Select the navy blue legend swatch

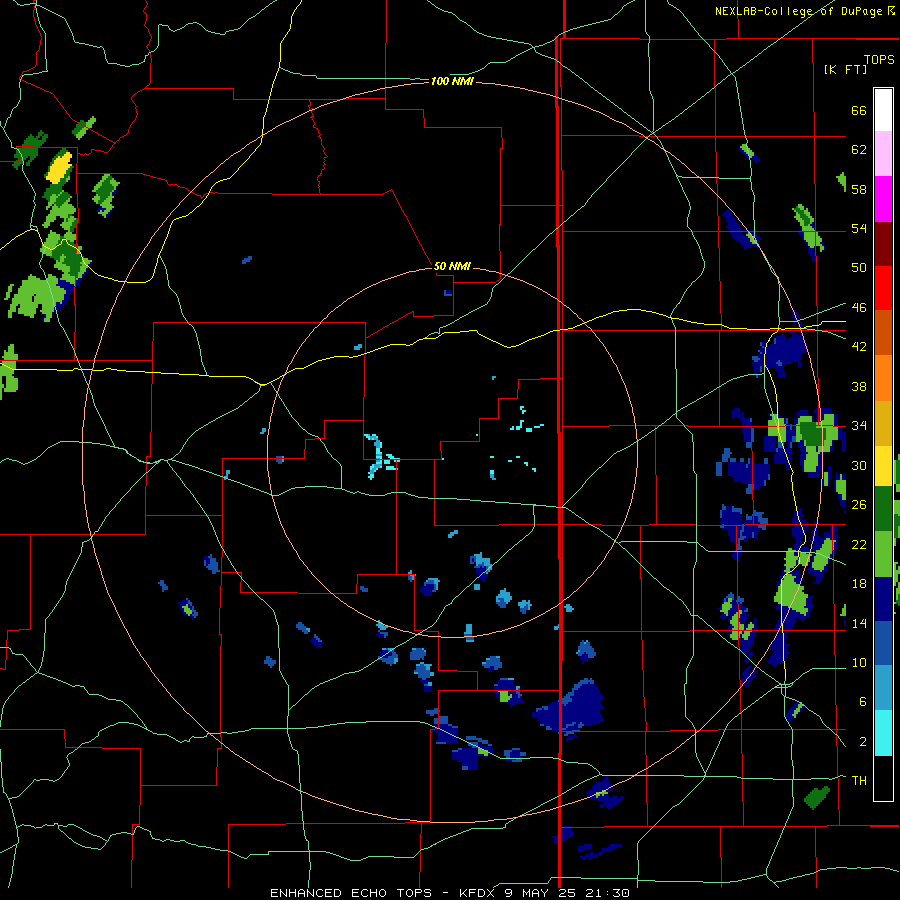point(883,599)
